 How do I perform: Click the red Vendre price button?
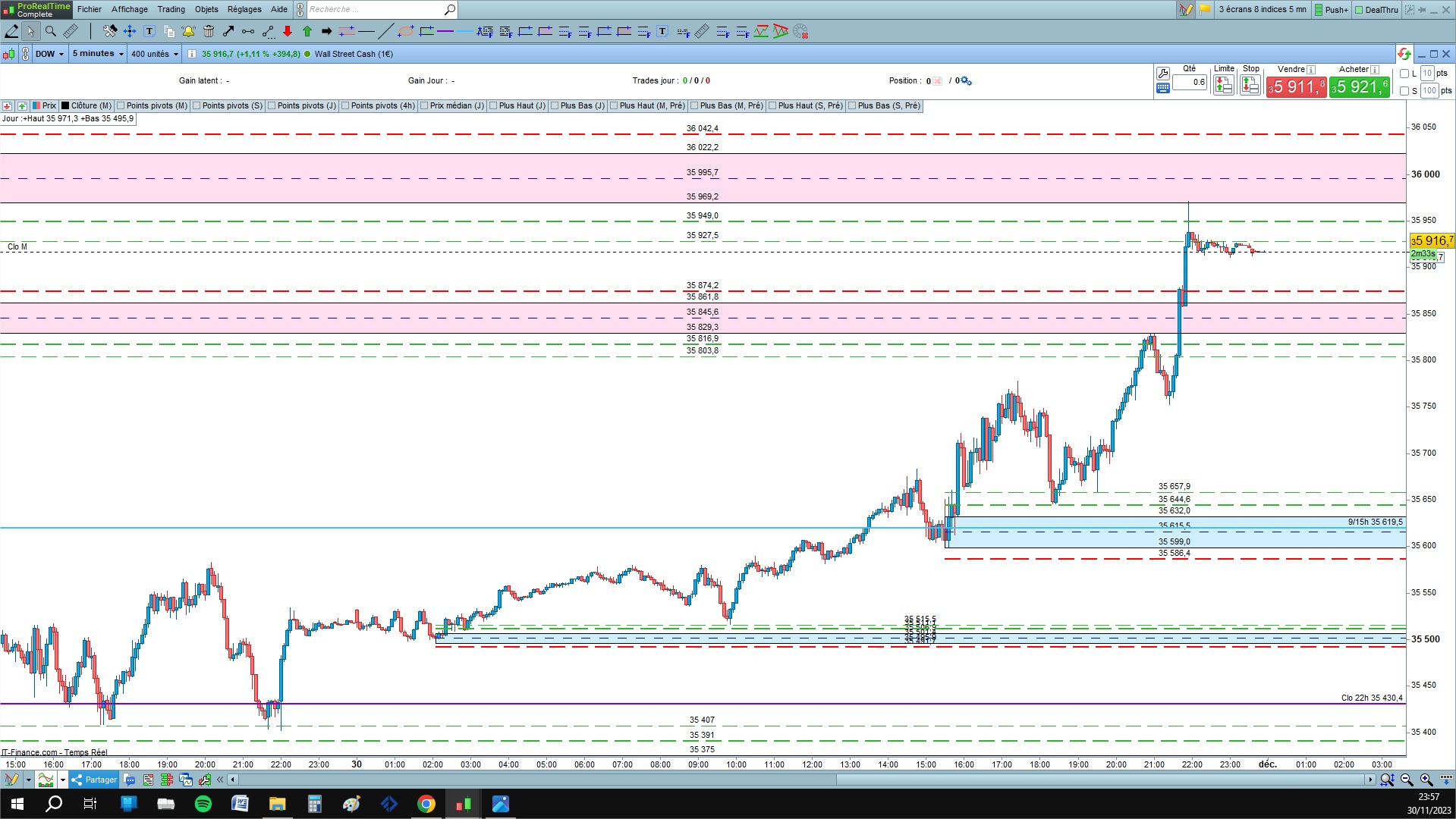[1296, 87]
